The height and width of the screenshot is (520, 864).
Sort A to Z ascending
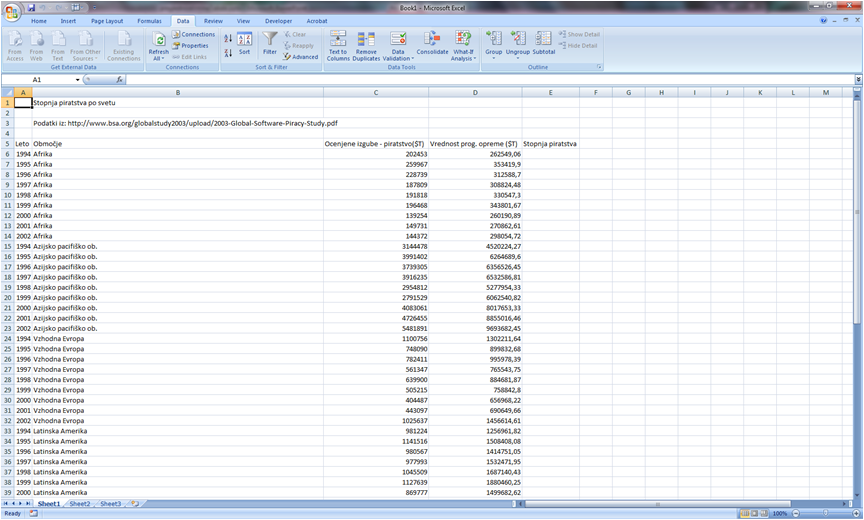click(x=228, y=39)
